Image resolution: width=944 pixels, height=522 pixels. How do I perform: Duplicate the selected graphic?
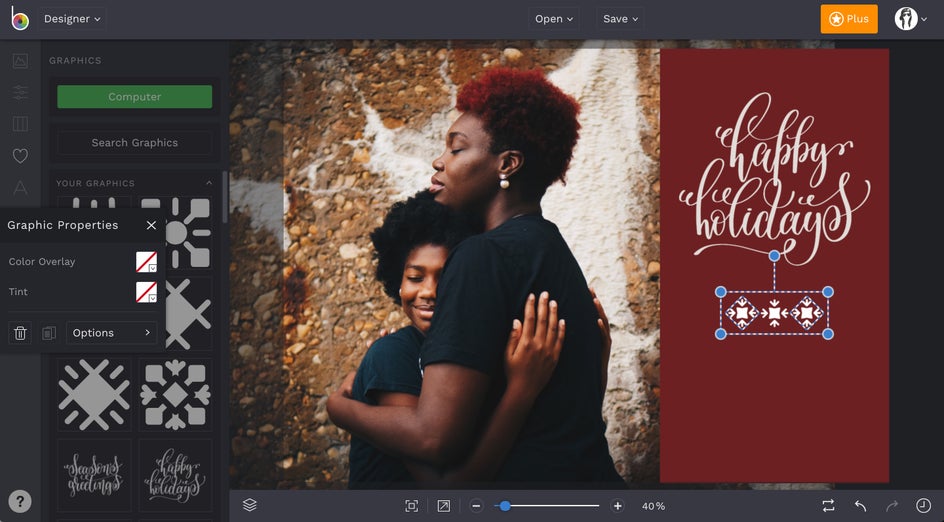pyautogui.click(x=49, y=332)
